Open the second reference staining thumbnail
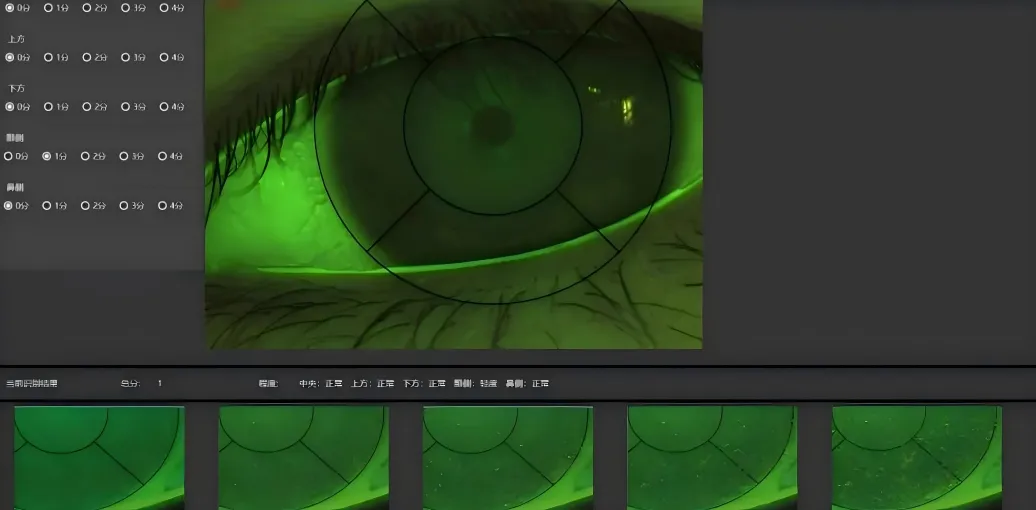Viewport: 1036px width, 510px height. tap(303, 457)
